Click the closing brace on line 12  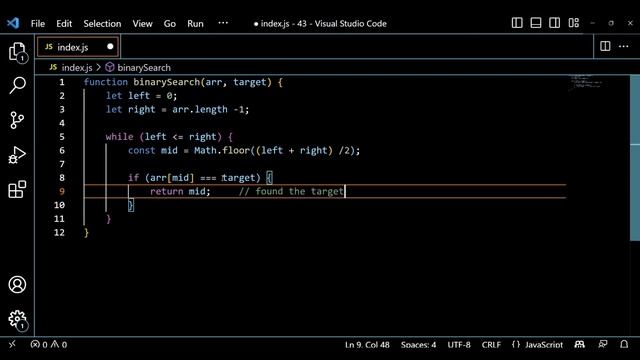(86, 233)
